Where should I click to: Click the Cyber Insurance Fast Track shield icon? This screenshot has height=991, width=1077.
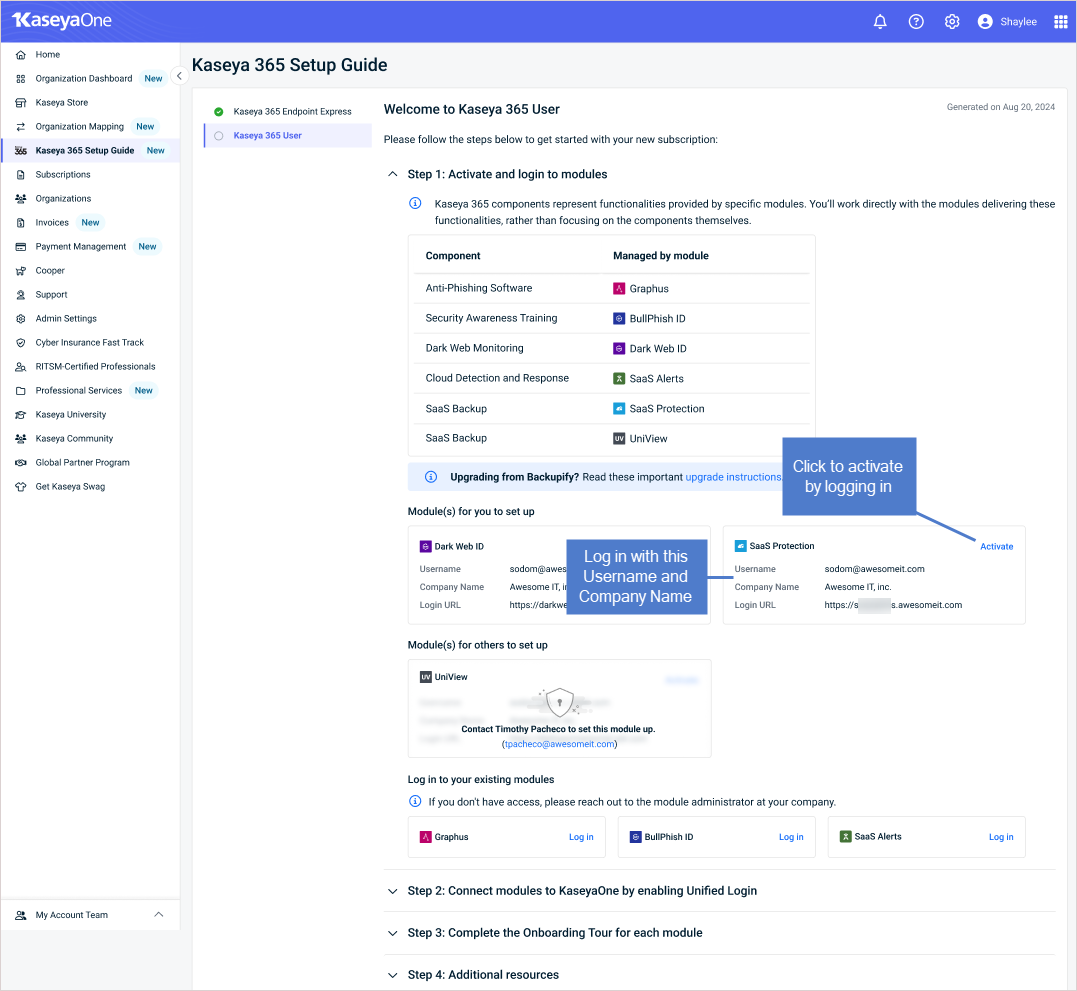(x=21, y=343)
